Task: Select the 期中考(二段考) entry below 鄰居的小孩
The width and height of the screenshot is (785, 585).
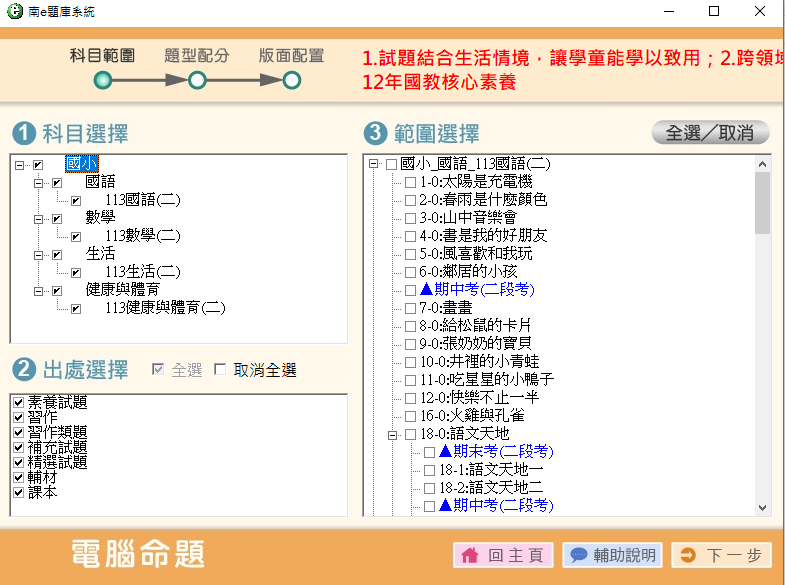Action: pyautogui.click(x=476, y=290)
